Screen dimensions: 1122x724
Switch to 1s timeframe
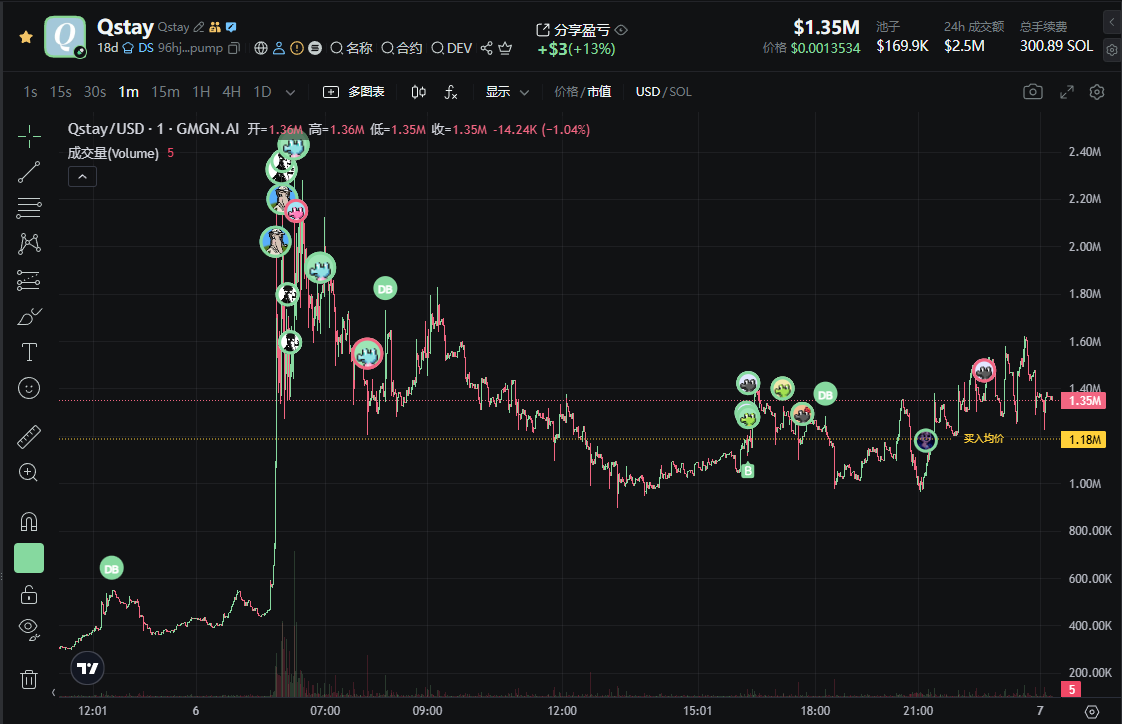click(30, 92)
